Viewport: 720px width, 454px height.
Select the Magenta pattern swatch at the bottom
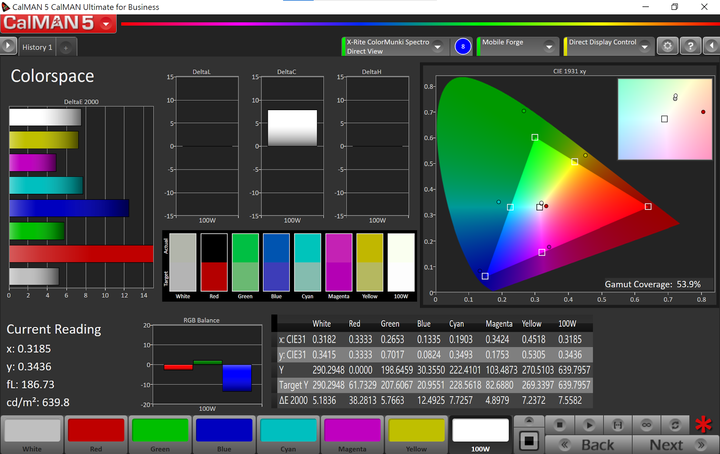click(x=352, y=435)
